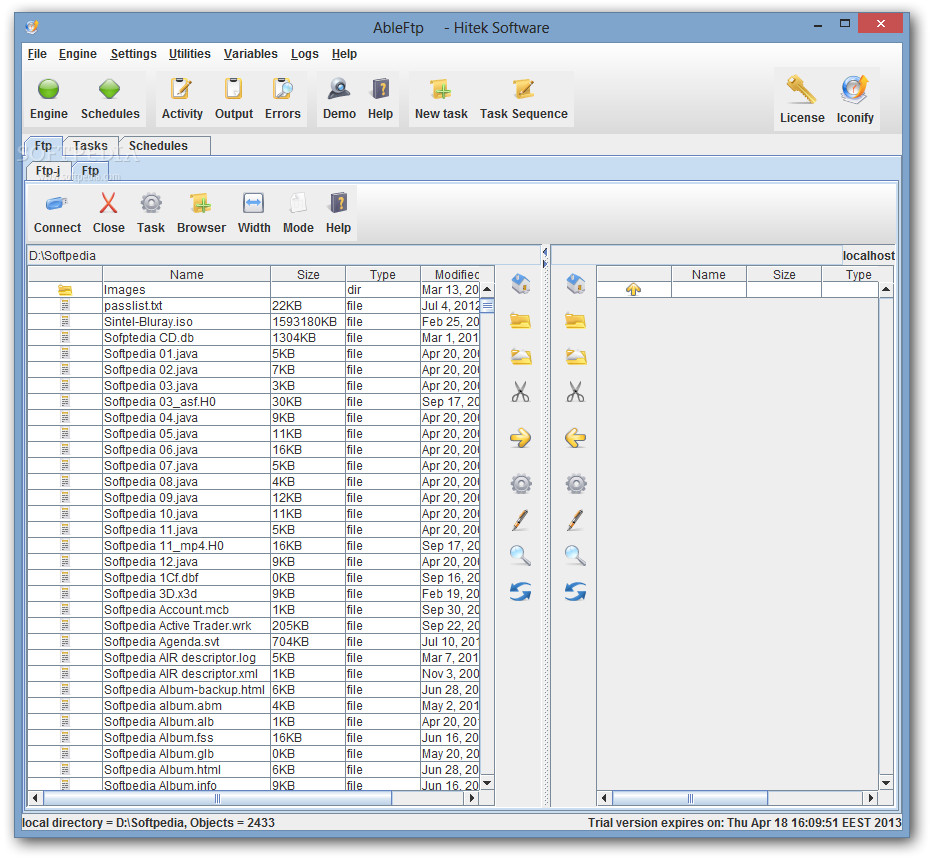Click the Width adjust icon
Image resolution: width=930 pixels, height=858 pixels.
[x=254, y=203]
